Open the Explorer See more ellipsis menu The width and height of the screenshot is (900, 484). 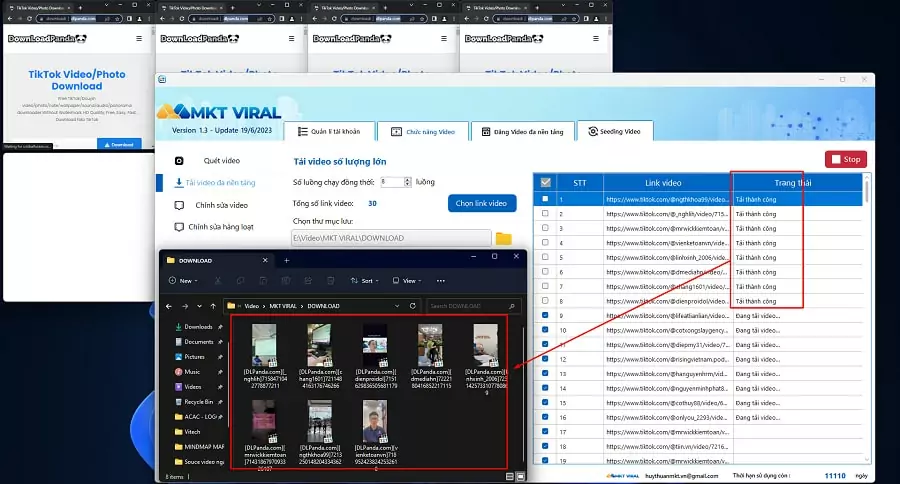click(x=440, y=281)
